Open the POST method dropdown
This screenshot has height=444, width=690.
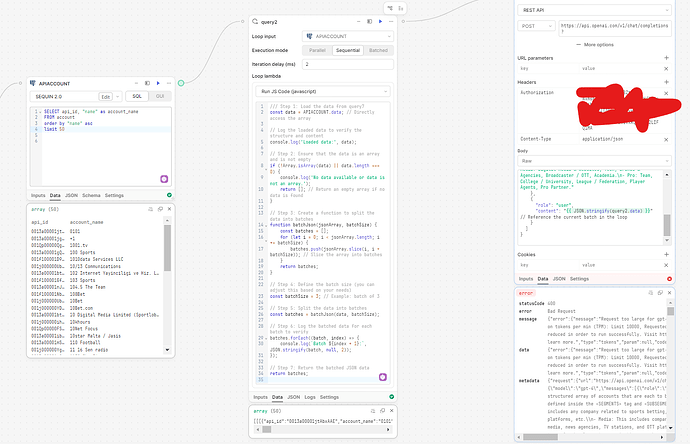[x=536, y=26]
